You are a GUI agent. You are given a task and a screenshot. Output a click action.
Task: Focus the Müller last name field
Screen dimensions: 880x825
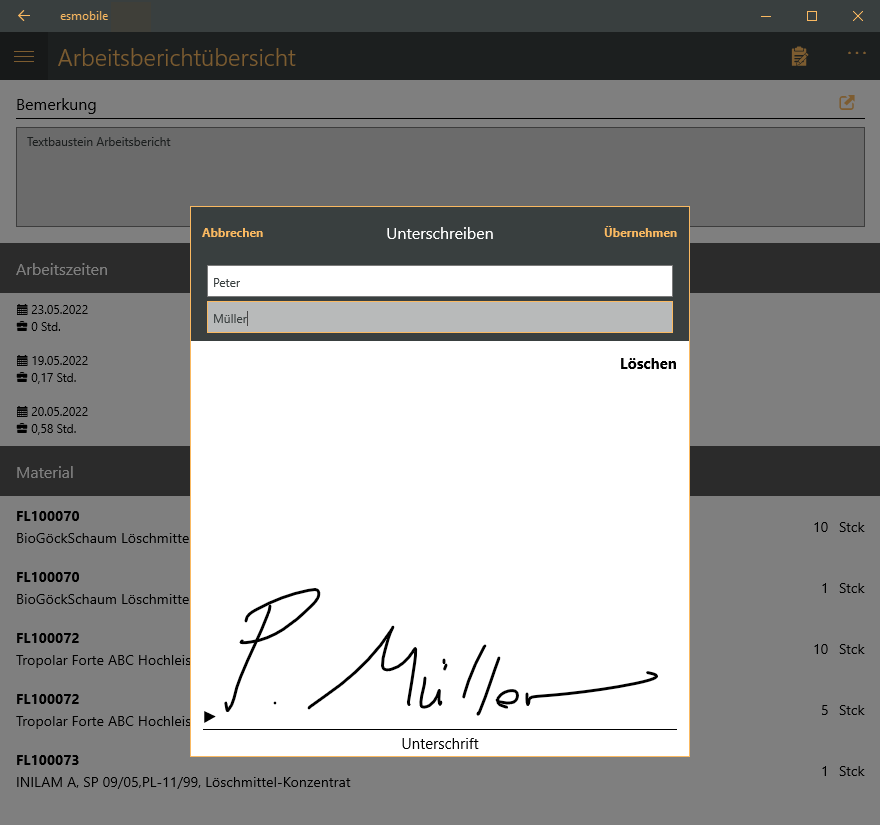439,318
